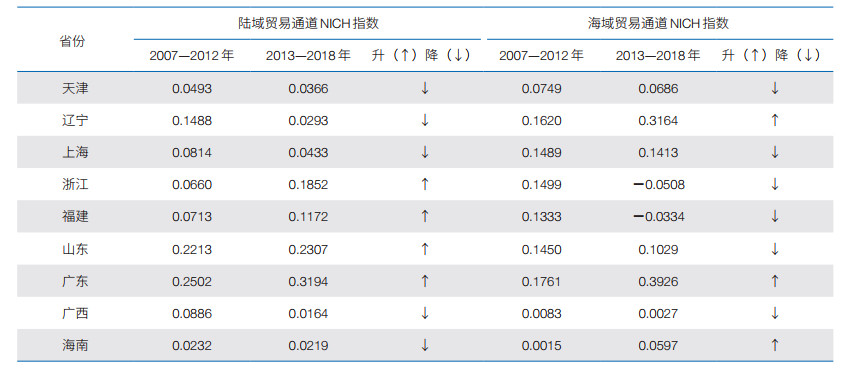This screenshot has width=855, height=370.
Task: Click 2013—2018年 under the 海域 header
Action: (x=658, y=56)
